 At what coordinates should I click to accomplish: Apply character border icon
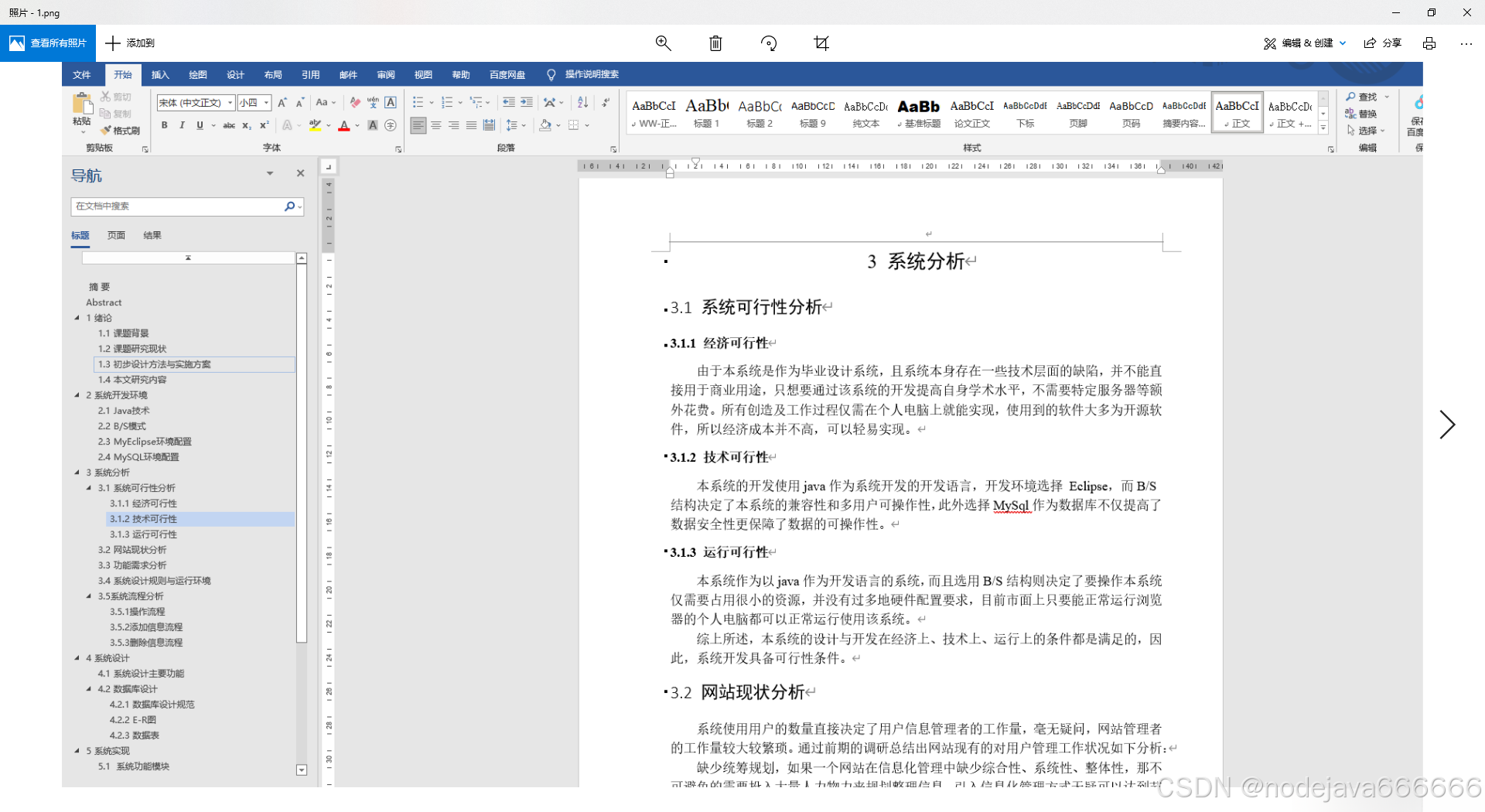[x=391, y=103]
